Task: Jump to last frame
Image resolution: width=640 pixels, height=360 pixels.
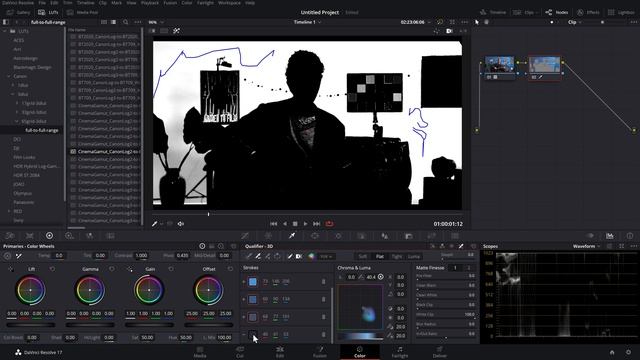Action: point(316,224)
